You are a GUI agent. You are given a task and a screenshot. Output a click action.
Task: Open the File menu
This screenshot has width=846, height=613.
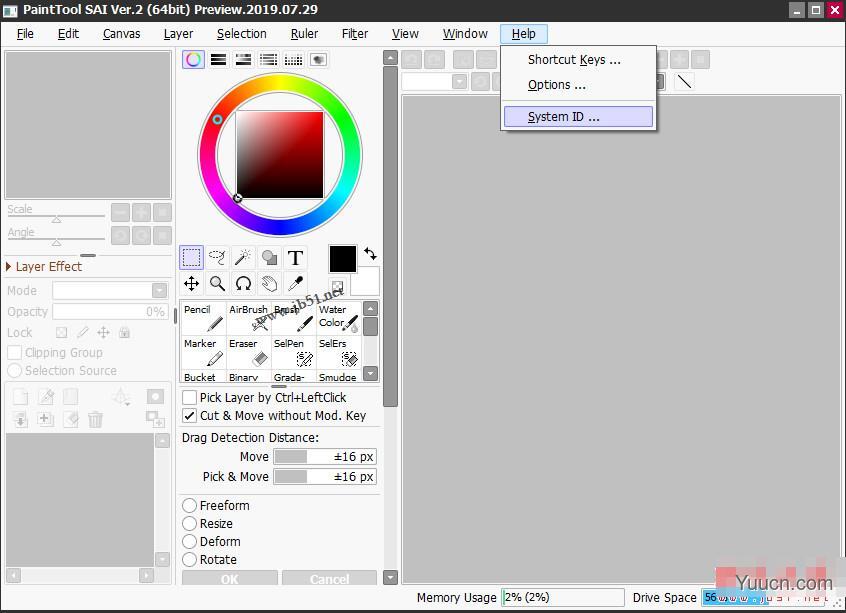pyautogui.click(x=24, y=33)
